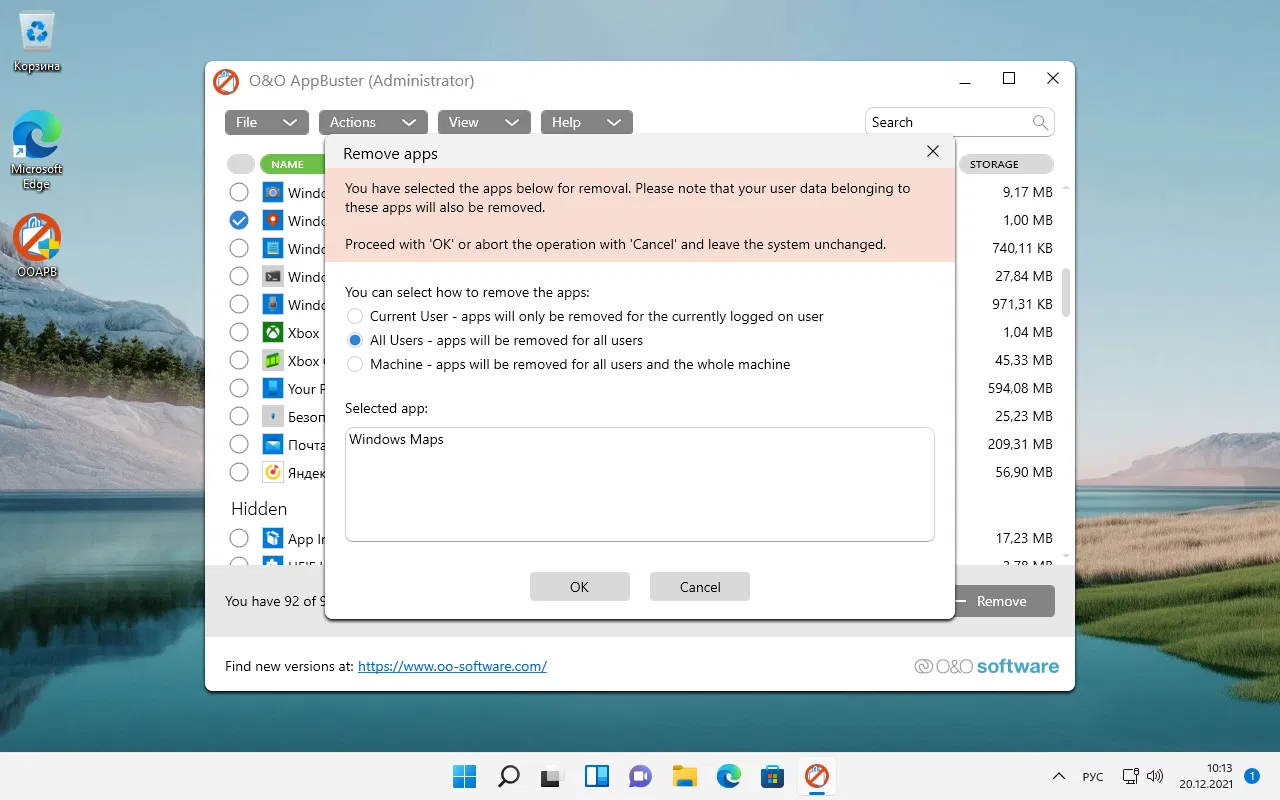Image resolution: width=1280 pixels, height=800 pixels.
Task: Select the Microsoft Edge desktop shortcut
Action: pyautogui.click(x=37, y=150)
